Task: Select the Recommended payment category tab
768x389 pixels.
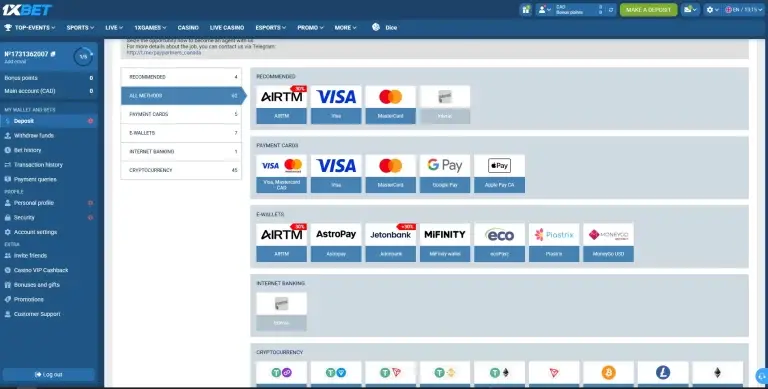Action: tap(181, 77)
